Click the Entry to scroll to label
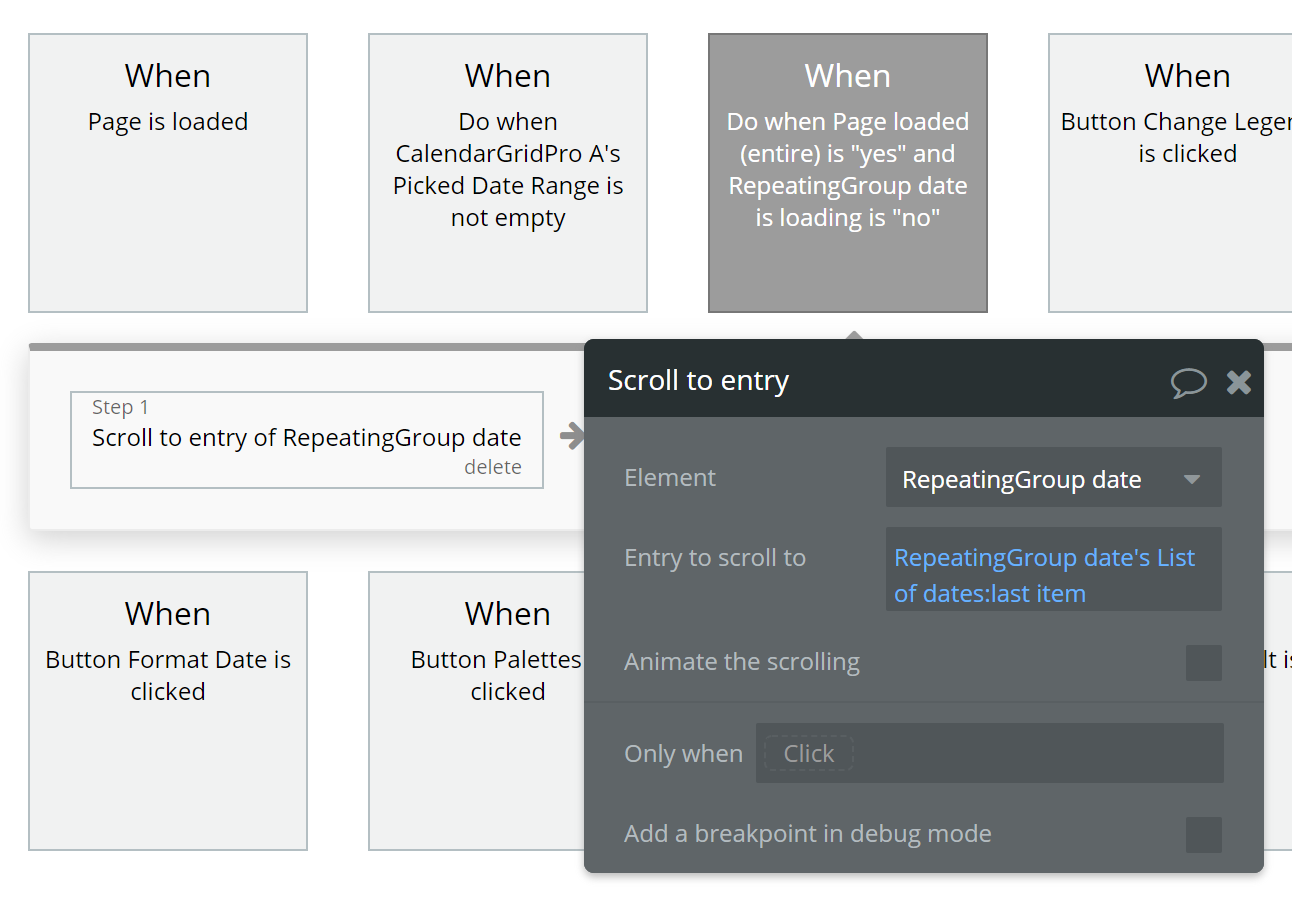Image resolution: width=1292 pixels, height=905 pixels. [715, 558]
